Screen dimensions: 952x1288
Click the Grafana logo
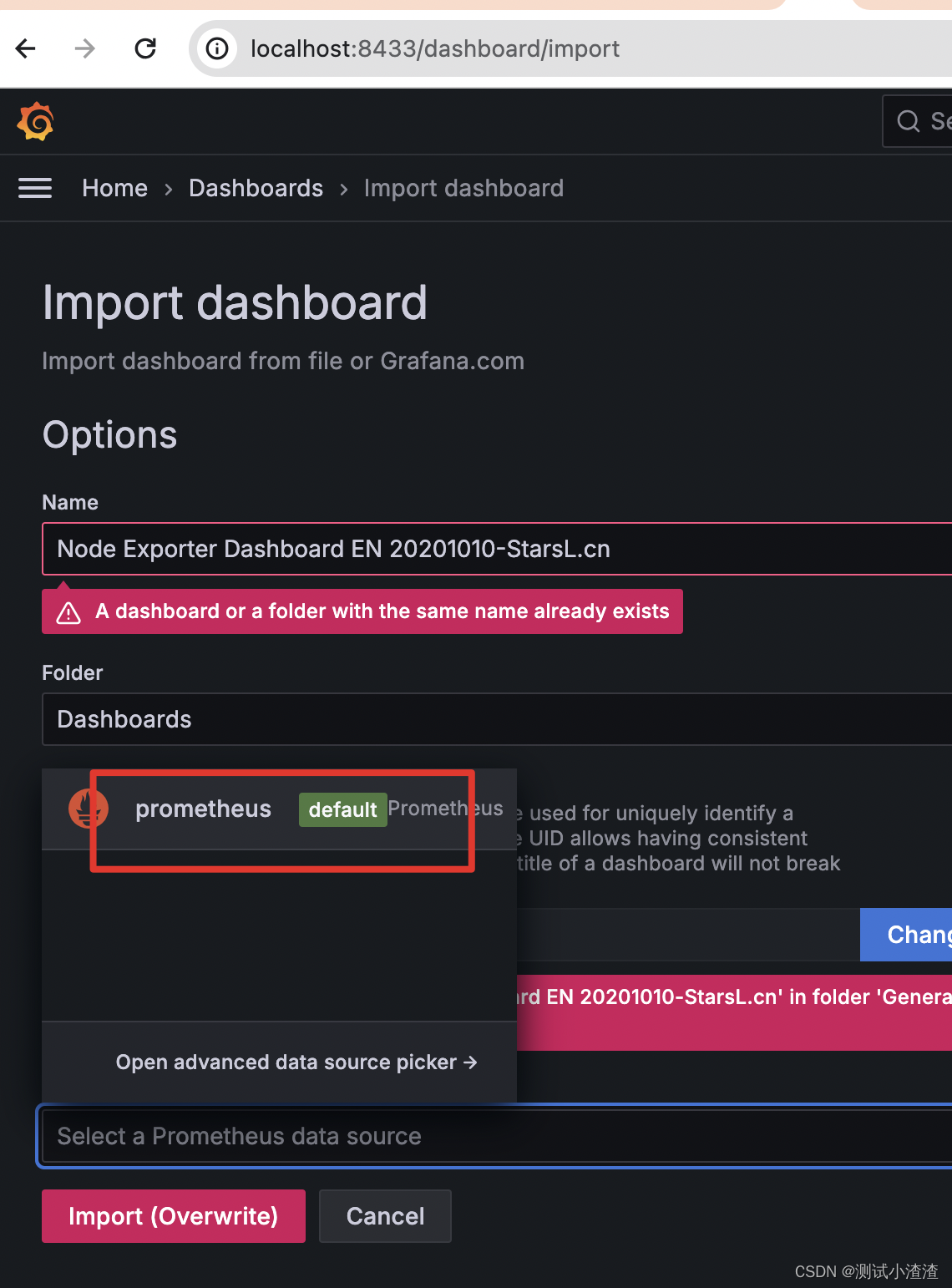[35, 122]
